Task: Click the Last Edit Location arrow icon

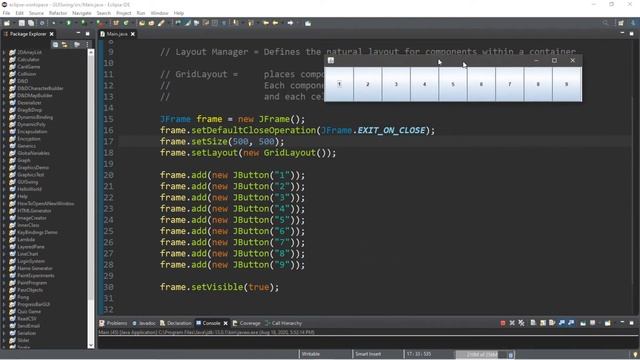Action: coord(266,23)
